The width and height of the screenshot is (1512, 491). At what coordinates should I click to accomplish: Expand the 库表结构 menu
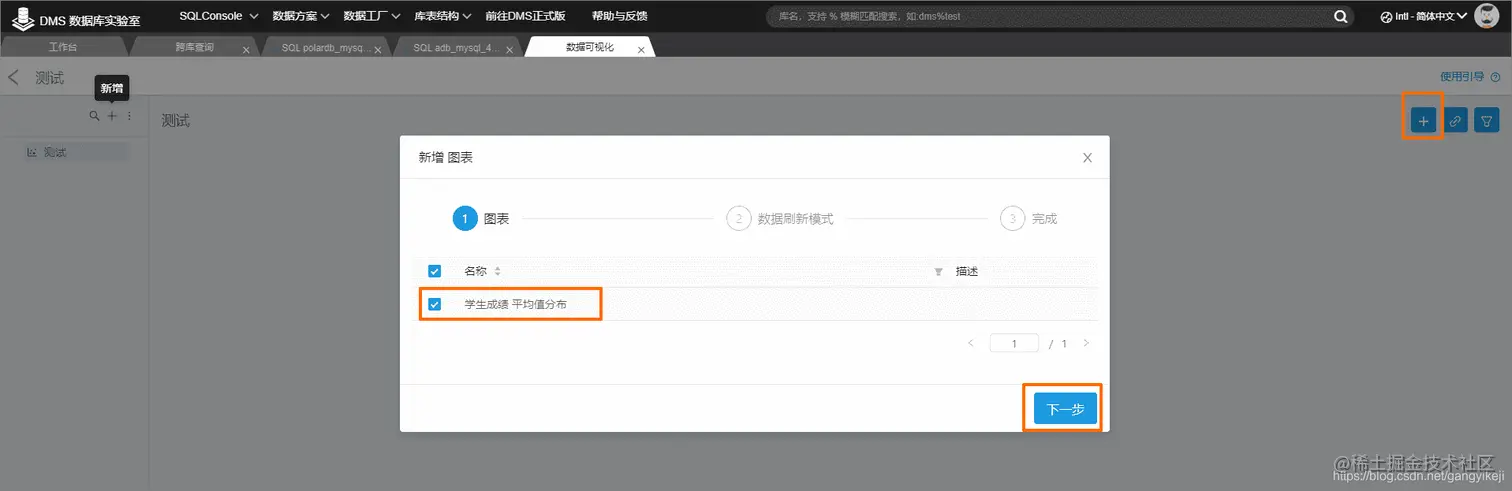click(x=442, y=16)
